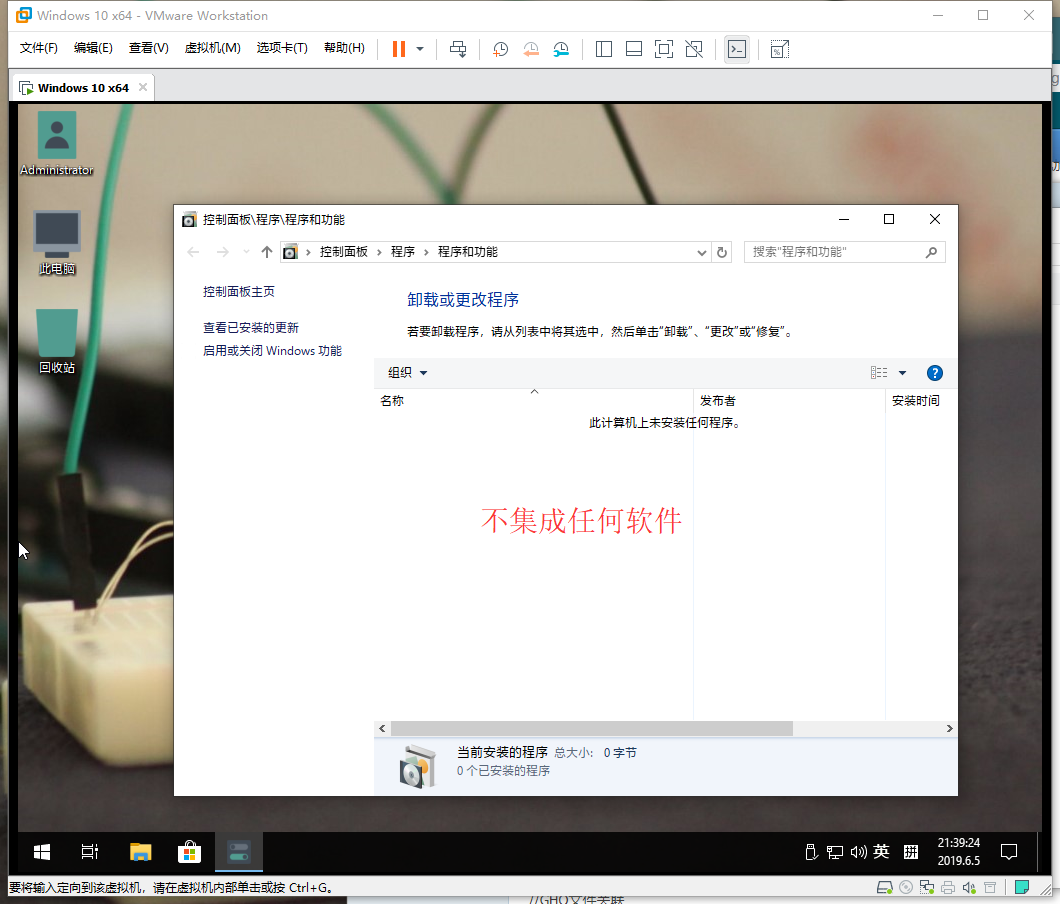This screenshot has height=904, width=1060.
Task: Select the Administrator desktop icon
Action: coord(57,144)
